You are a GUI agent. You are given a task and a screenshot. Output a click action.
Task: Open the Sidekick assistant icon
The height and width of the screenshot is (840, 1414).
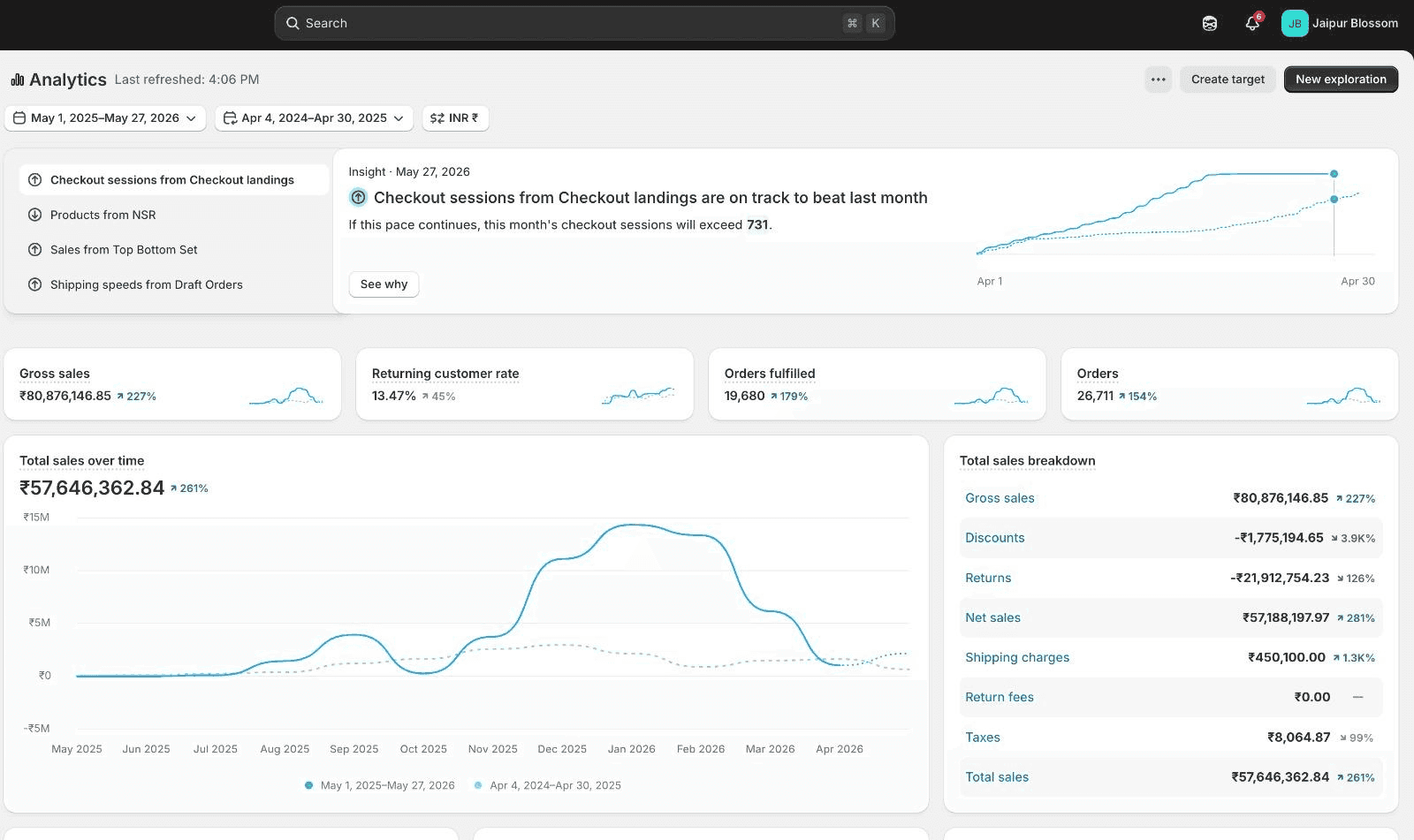[x=1210, y=24]
